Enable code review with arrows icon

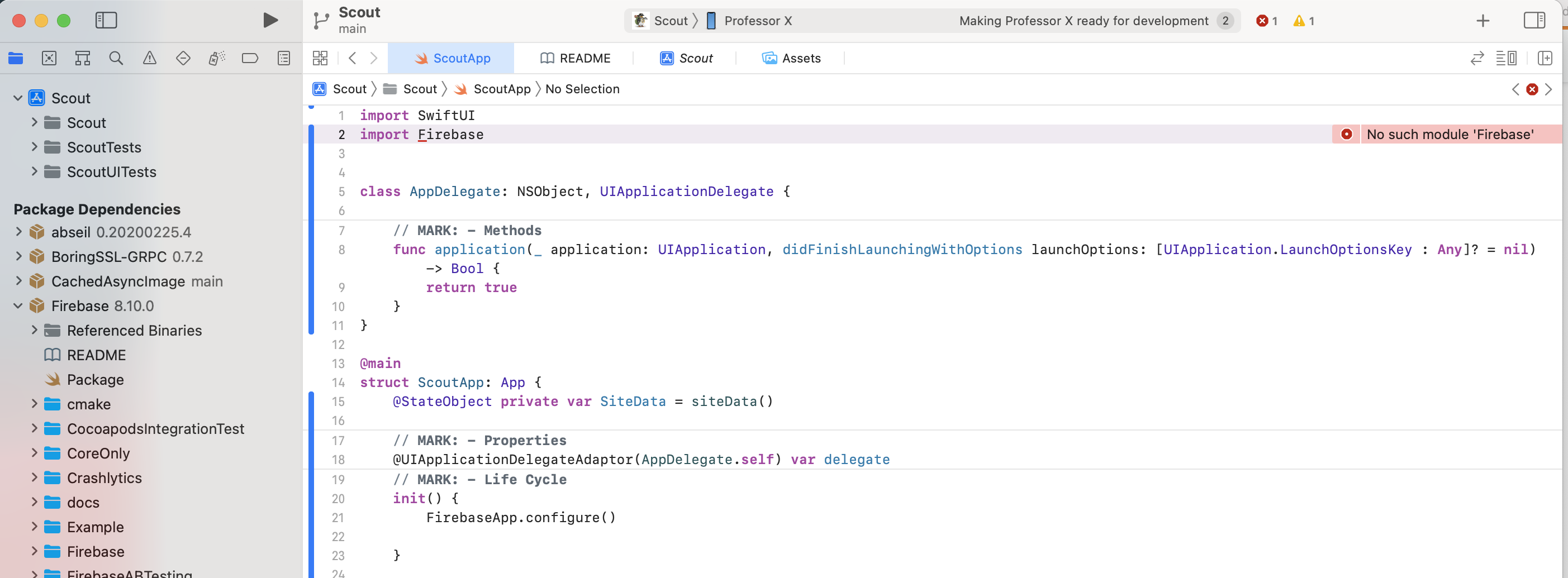pyautogui.click(x=1477, y=59)
